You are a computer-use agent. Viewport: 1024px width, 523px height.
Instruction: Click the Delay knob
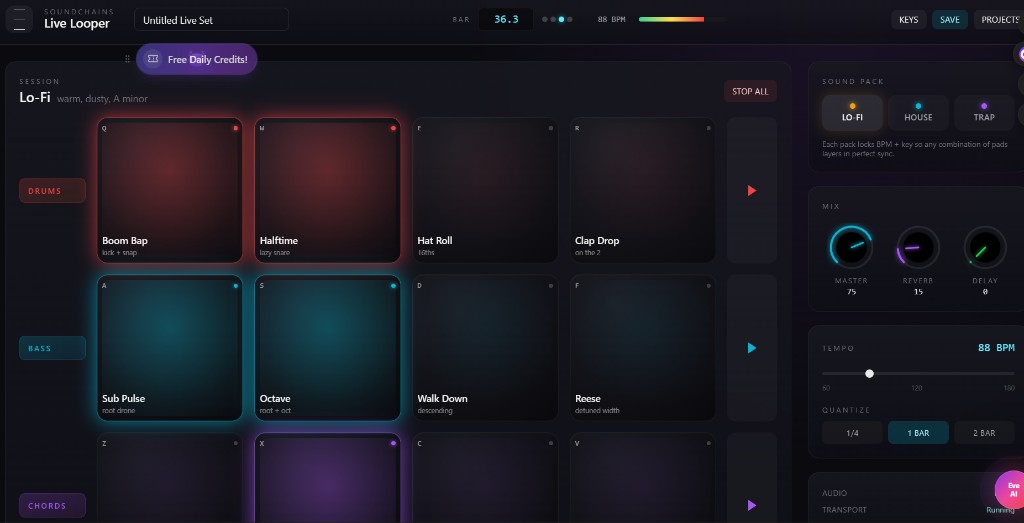click(x=985, y=247)
